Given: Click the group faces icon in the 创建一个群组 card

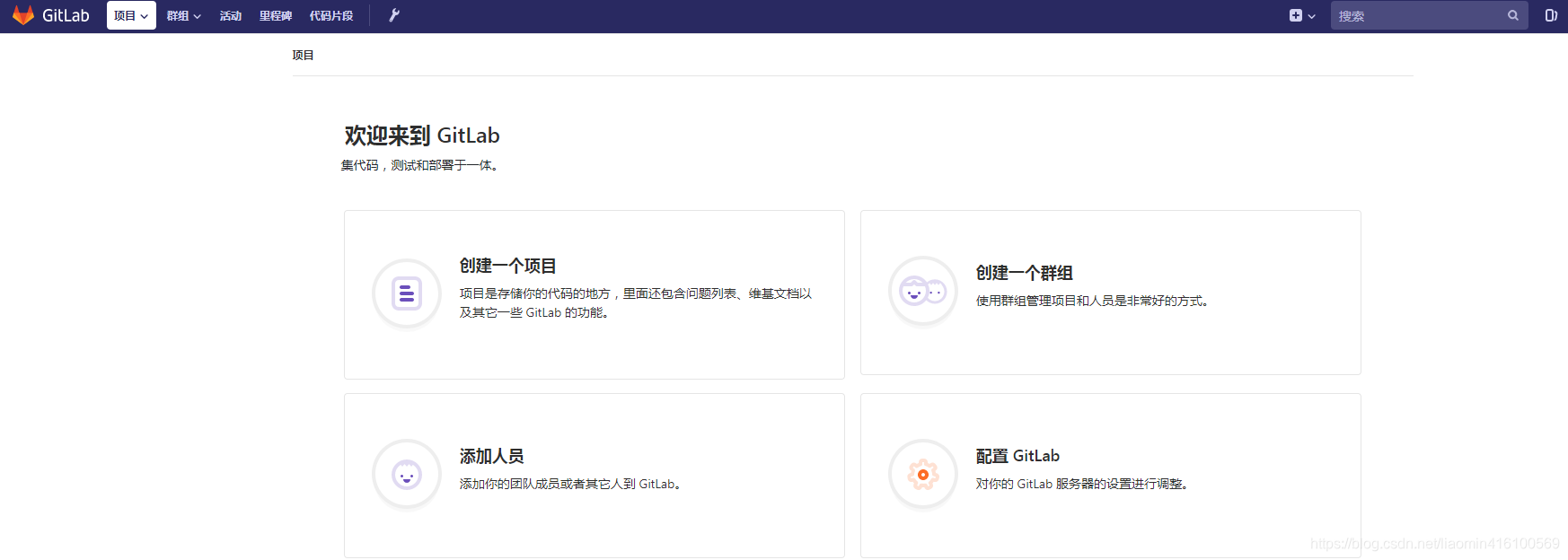Looking at the screenshot, I should click(x=922, y=291).
